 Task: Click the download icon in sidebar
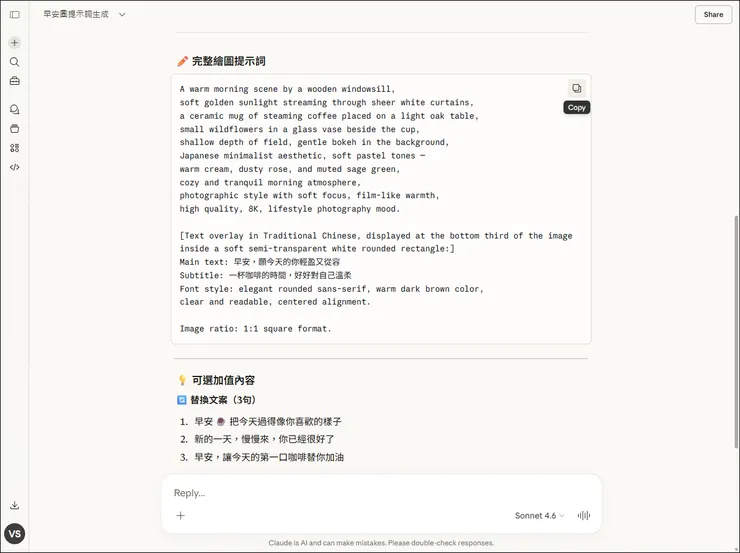pos(15,505)
